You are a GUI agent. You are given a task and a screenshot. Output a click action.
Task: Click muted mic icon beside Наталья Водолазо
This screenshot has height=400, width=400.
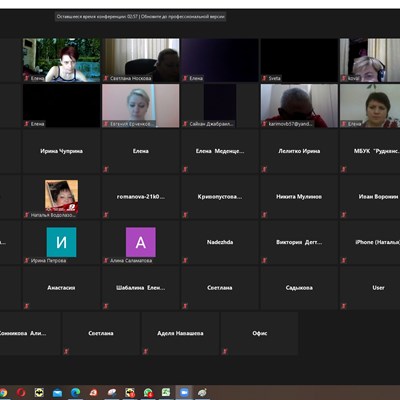(x=26, y=215)
